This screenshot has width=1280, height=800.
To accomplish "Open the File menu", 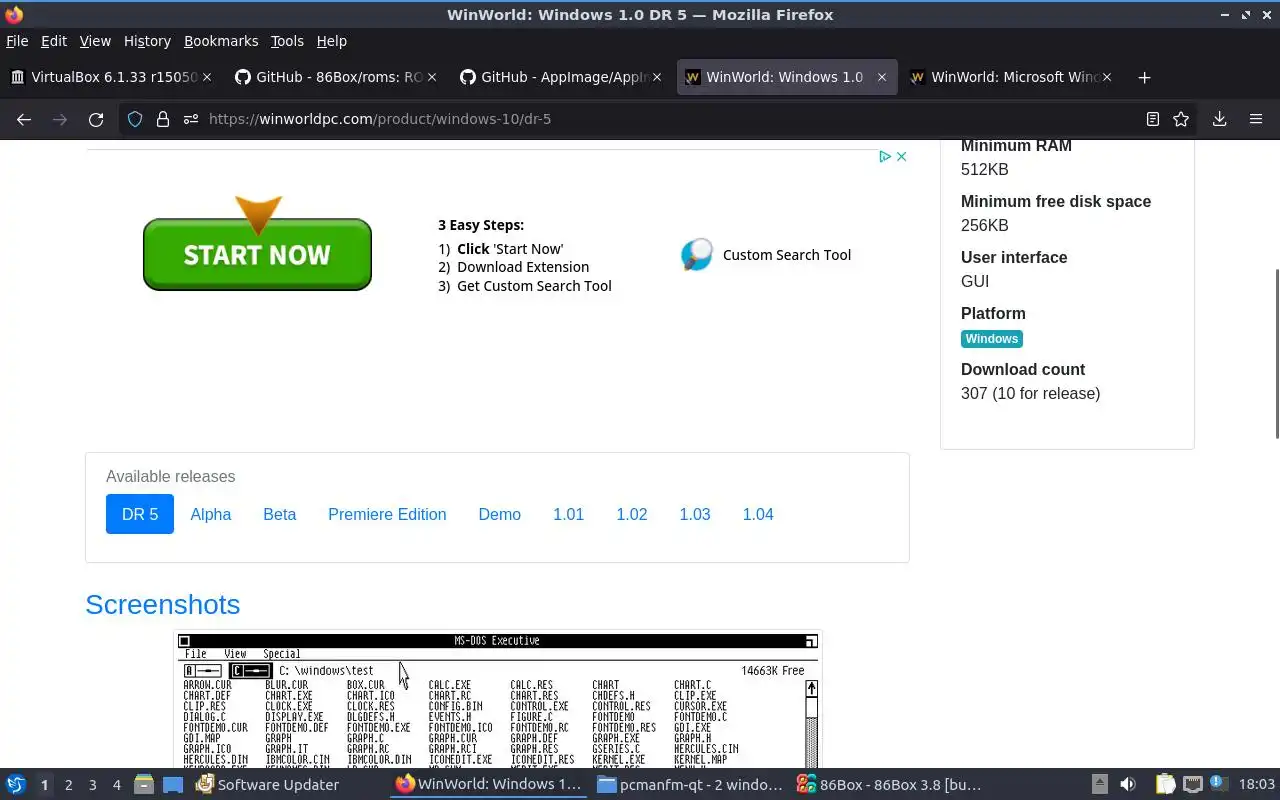I will coord(17,41).
